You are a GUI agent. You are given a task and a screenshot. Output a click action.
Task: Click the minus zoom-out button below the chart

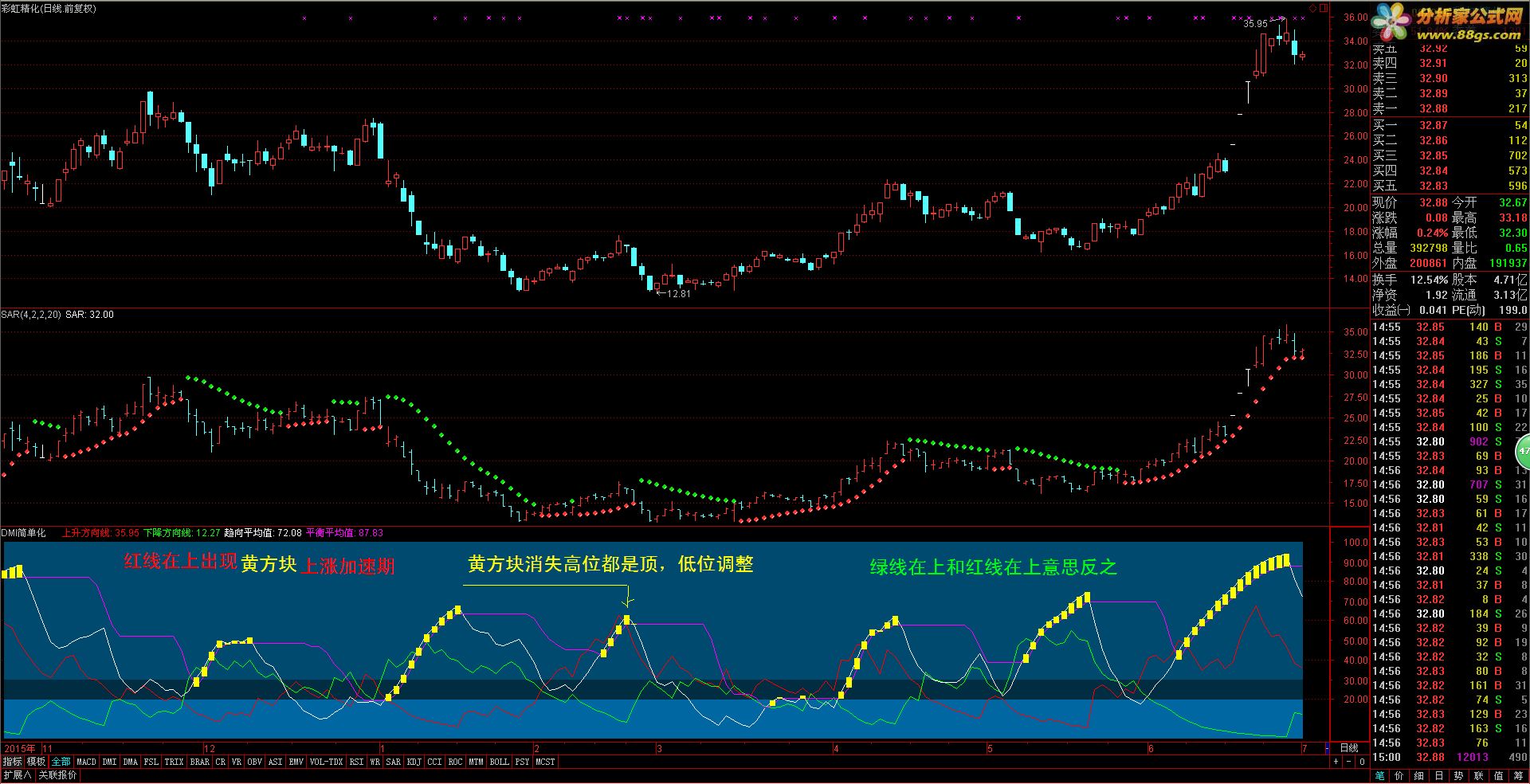[1350, 762]
